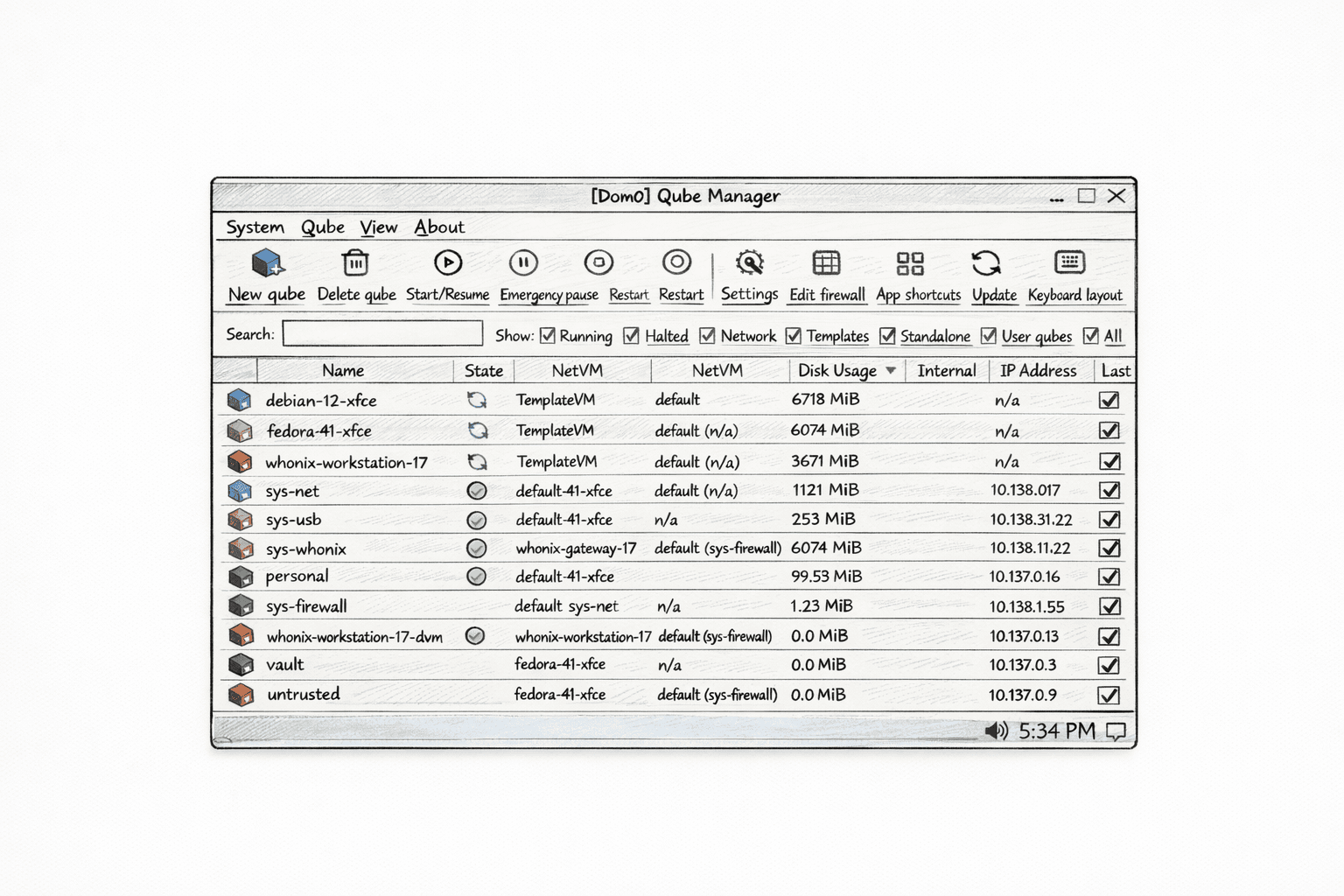Open Settings with the gear icon
Screen dimensions: 1344x896
750,262
